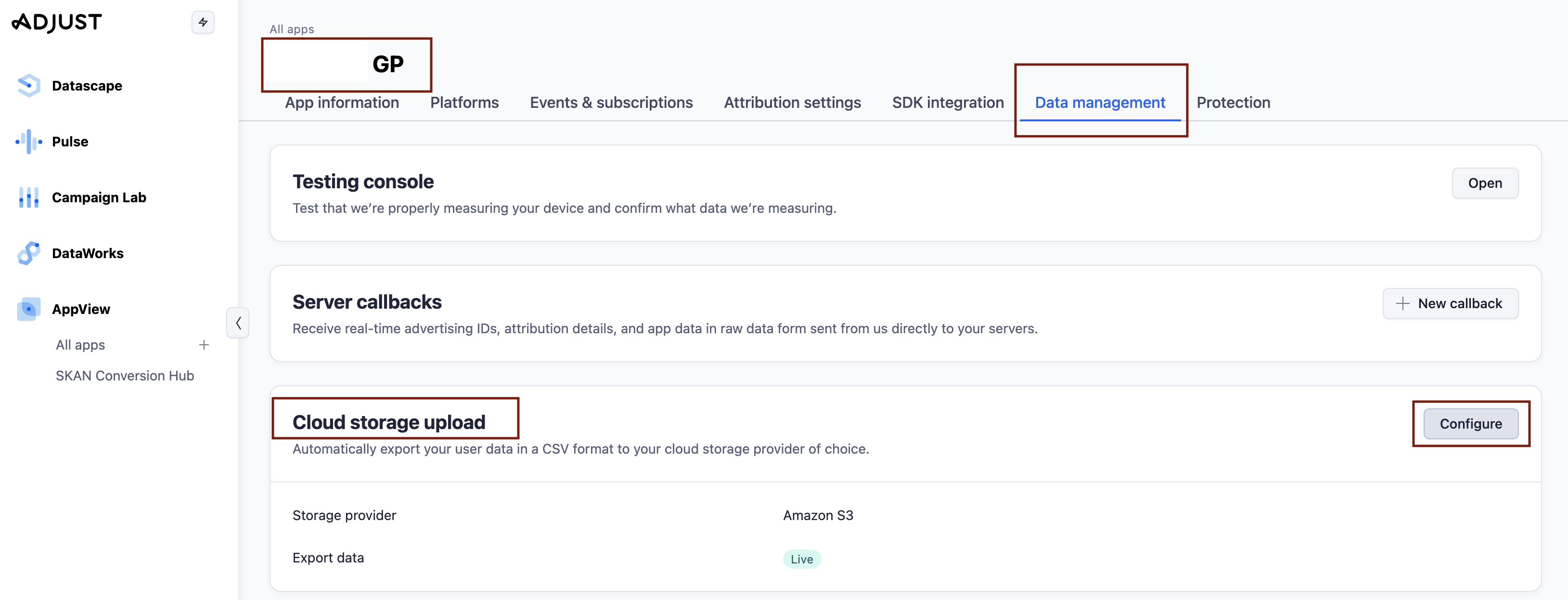
Task: Open the SDK integration tab
Action: pos(947,103)
